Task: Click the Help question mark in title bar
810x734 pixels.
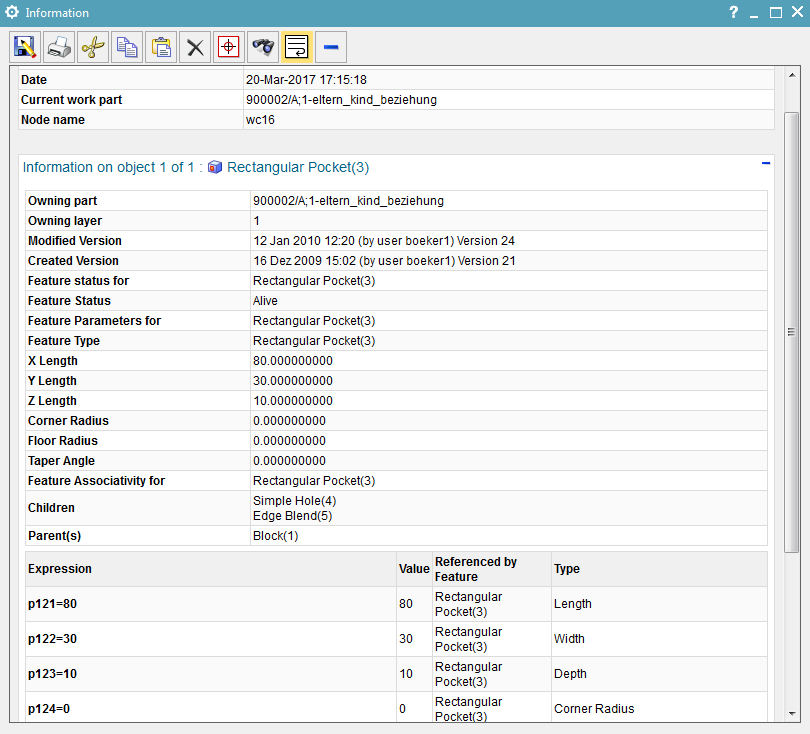Action: pos(734,12)
